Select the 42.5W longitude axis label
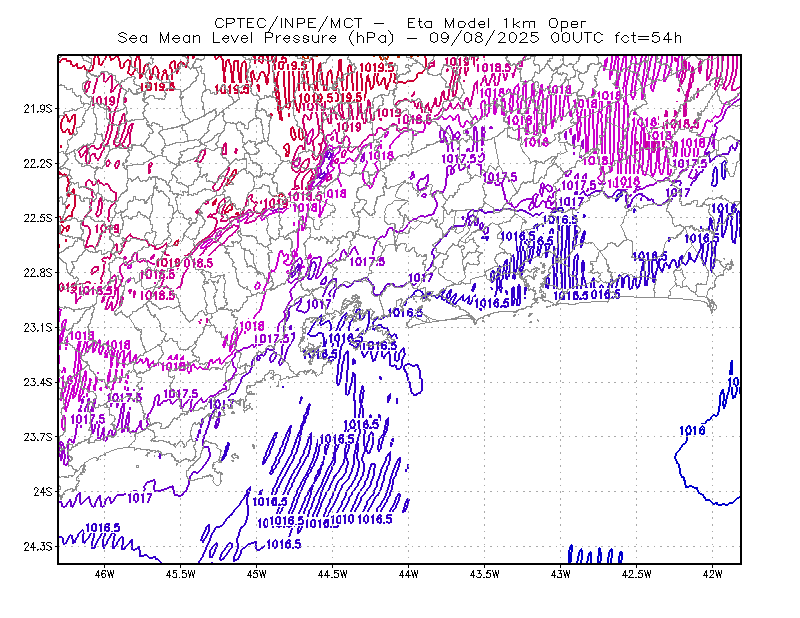 tap(637, 574)
